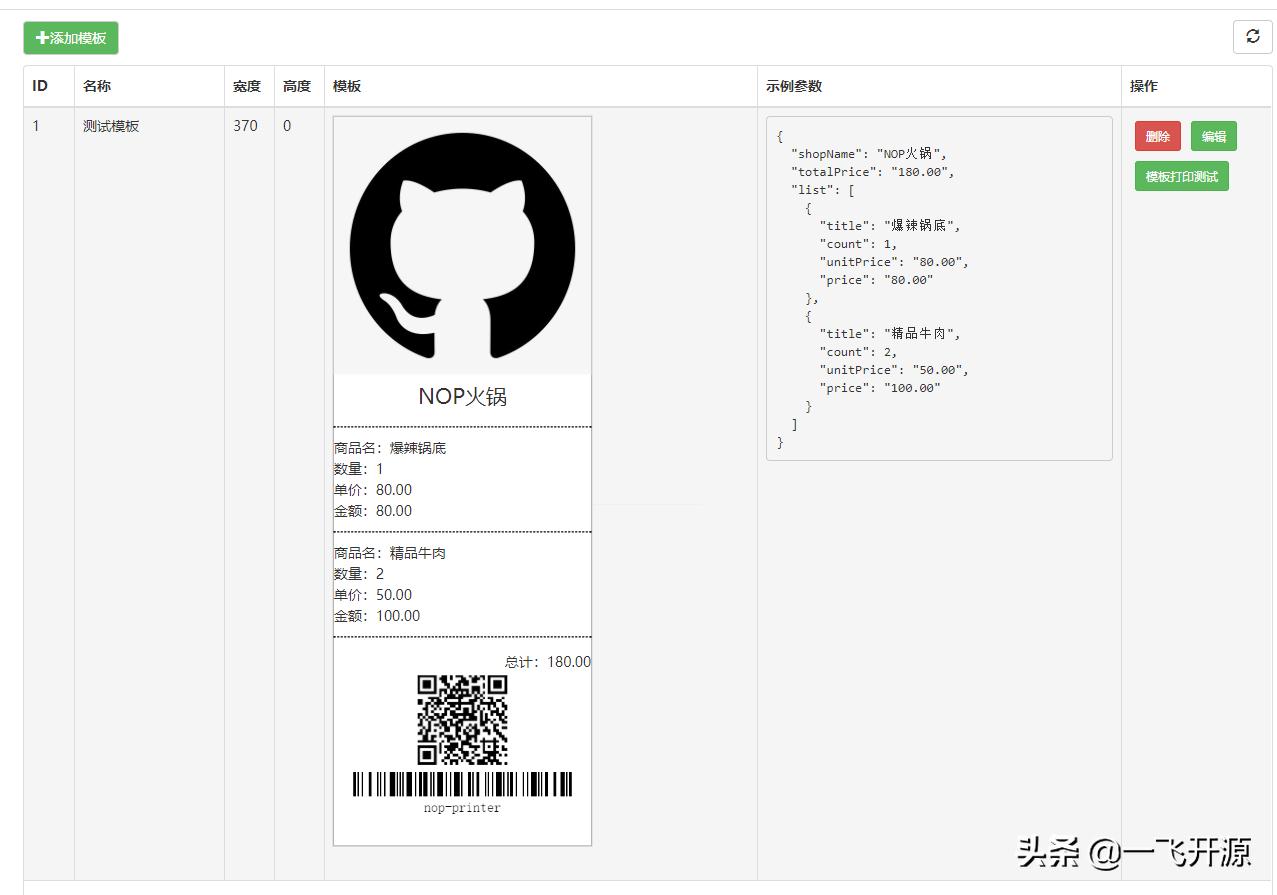Image resolution: width=1277 pixels, height=895 pixels.
Task: Click the receipt template preview thumbnail
Action: (x=461, y=490)
